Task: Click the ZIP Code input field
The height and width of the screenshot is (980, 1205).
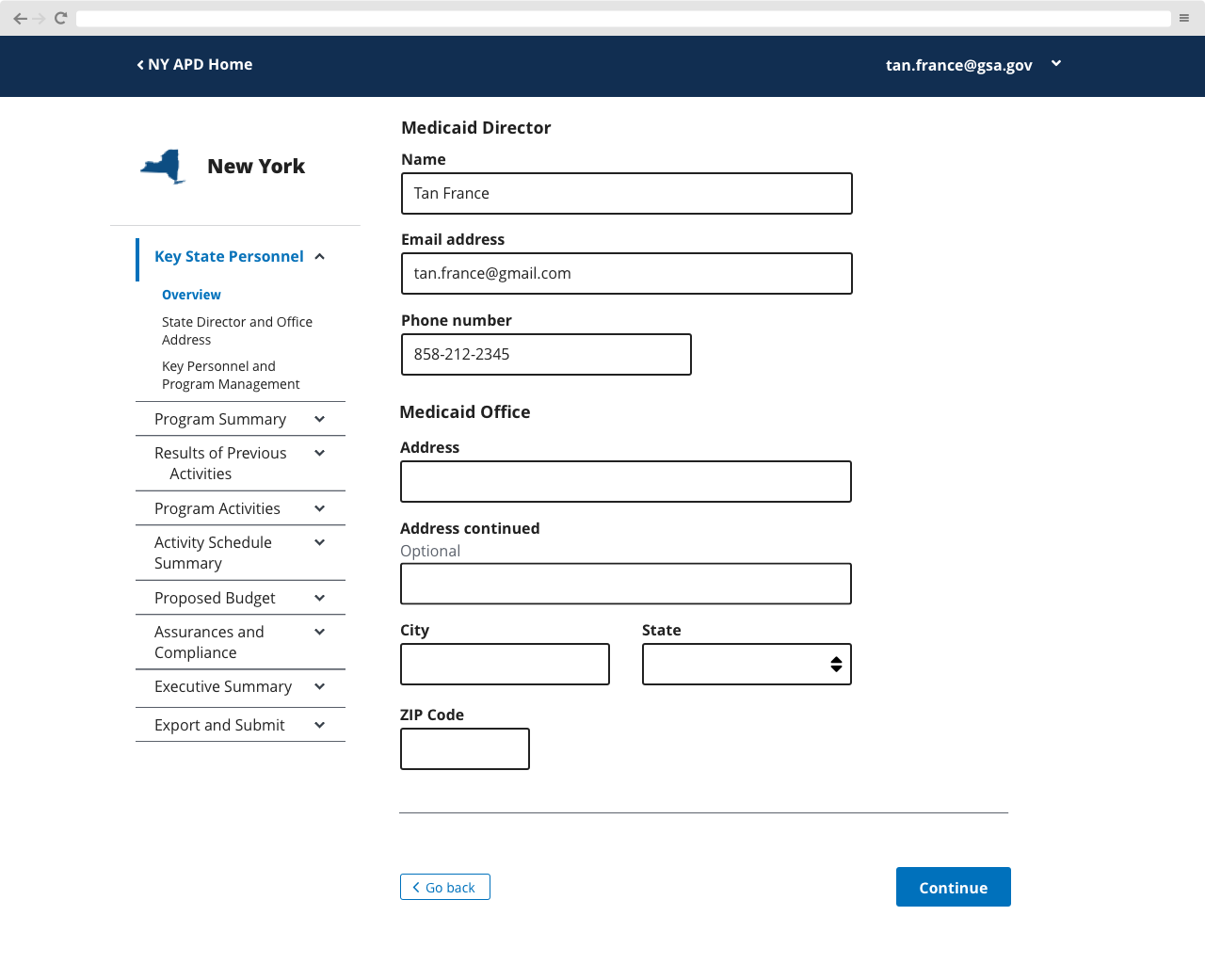Action: 464,748
